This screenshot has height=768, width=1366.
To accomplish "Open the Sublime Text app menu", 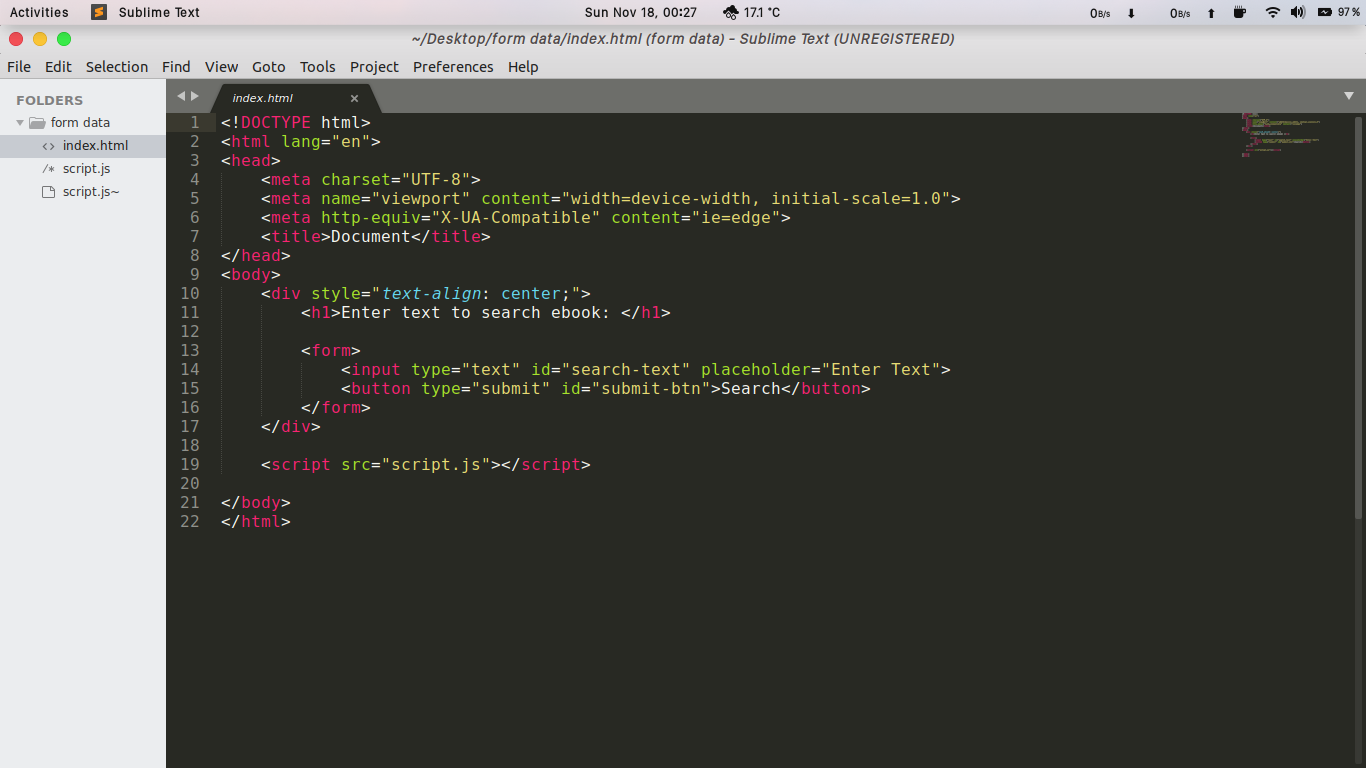I will tap(159, 12).
